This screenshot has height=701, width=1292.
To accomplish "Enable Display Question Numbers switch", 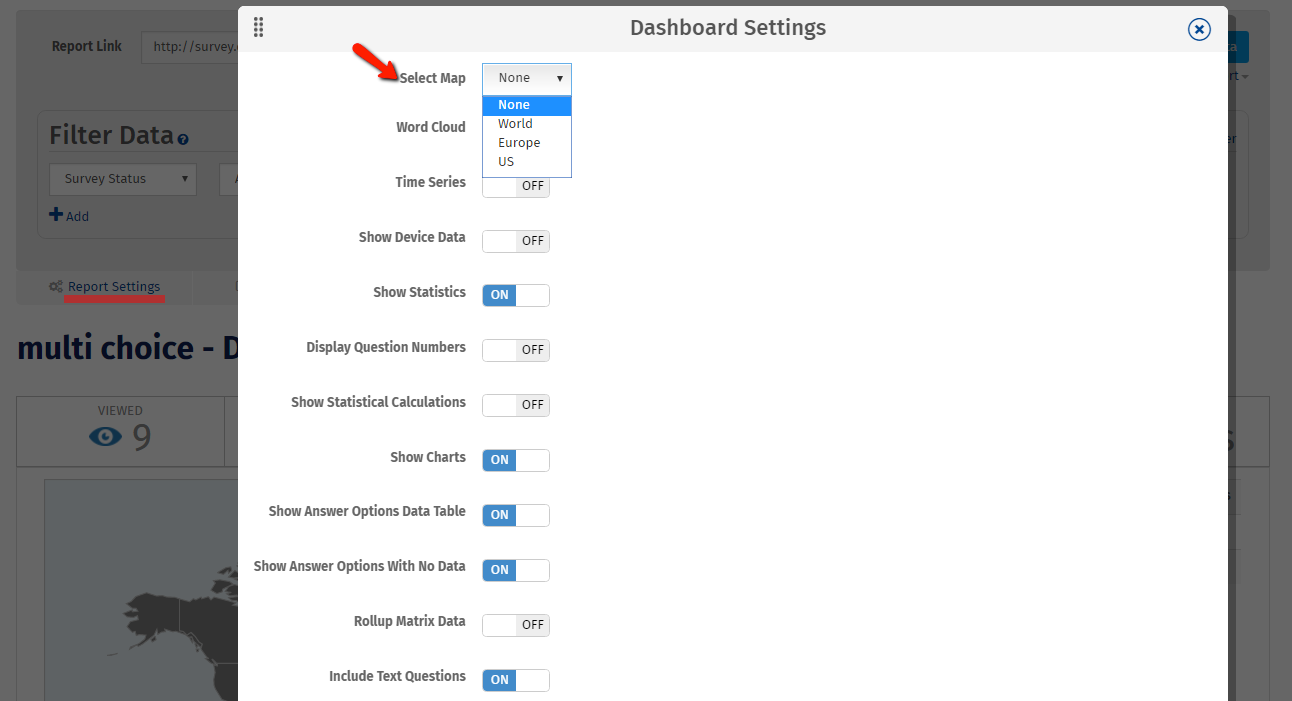I will coord(516,350).
